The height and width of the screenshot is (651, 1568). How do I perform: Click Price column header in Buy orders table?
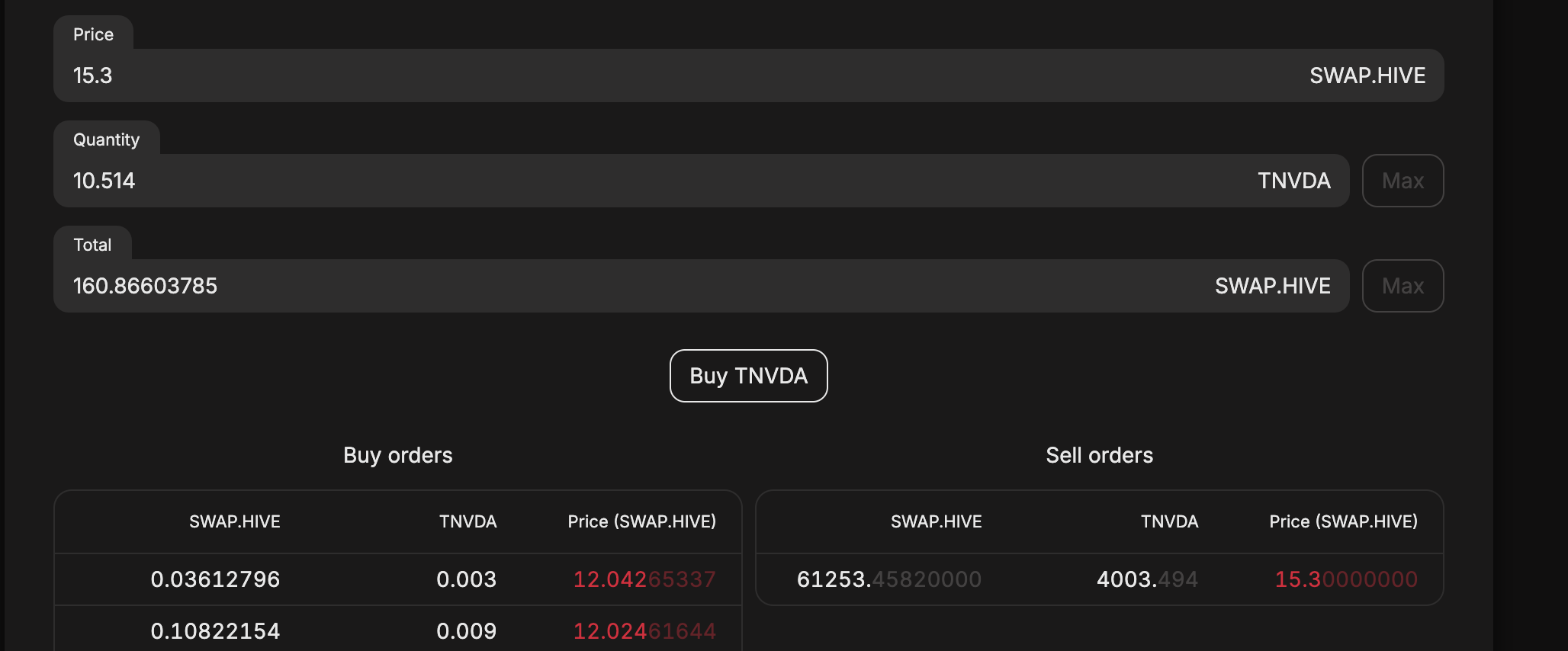pyautogui.click(x=641, y=521)
